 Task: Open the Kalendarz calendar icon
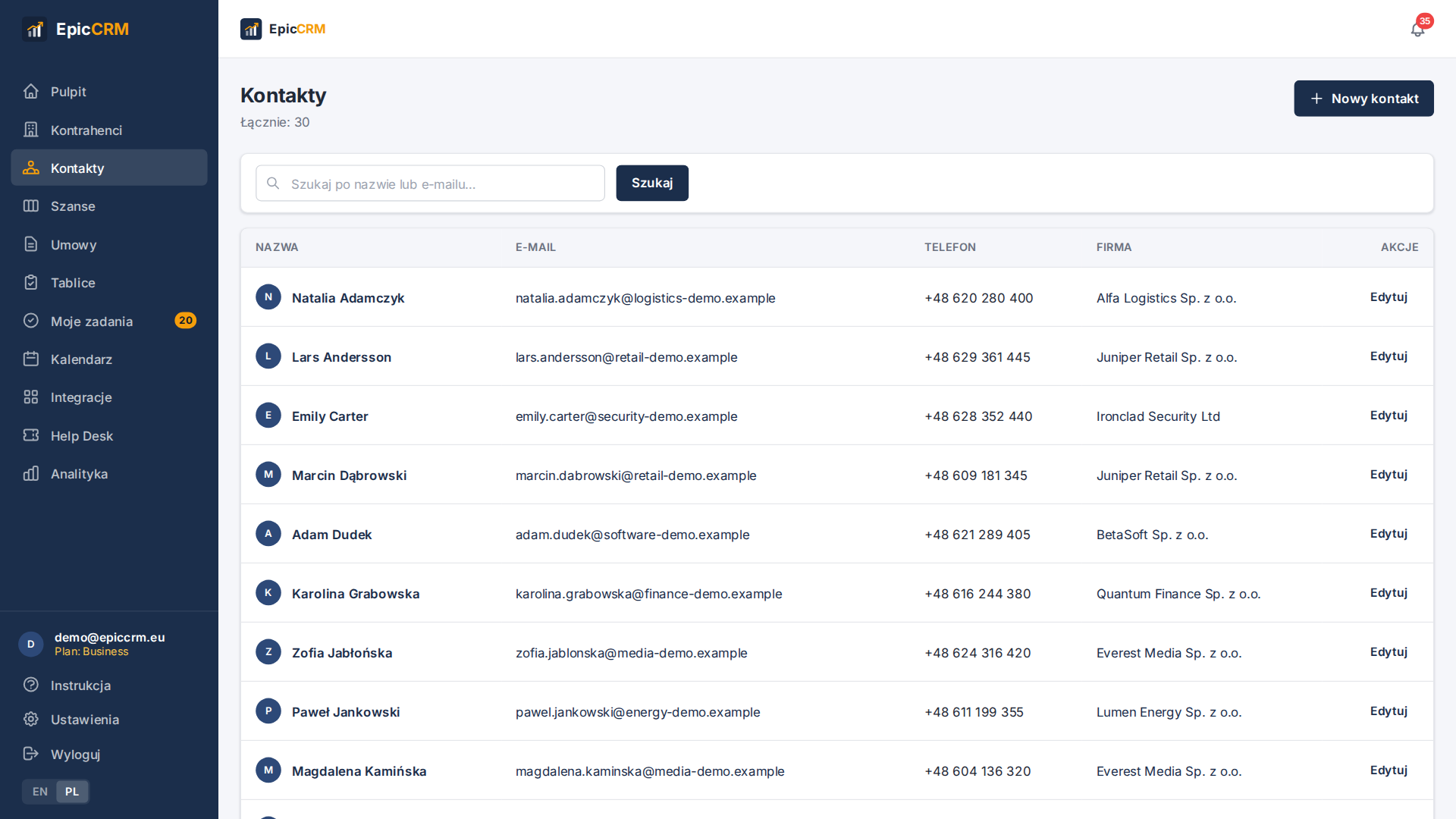[31, 359]
